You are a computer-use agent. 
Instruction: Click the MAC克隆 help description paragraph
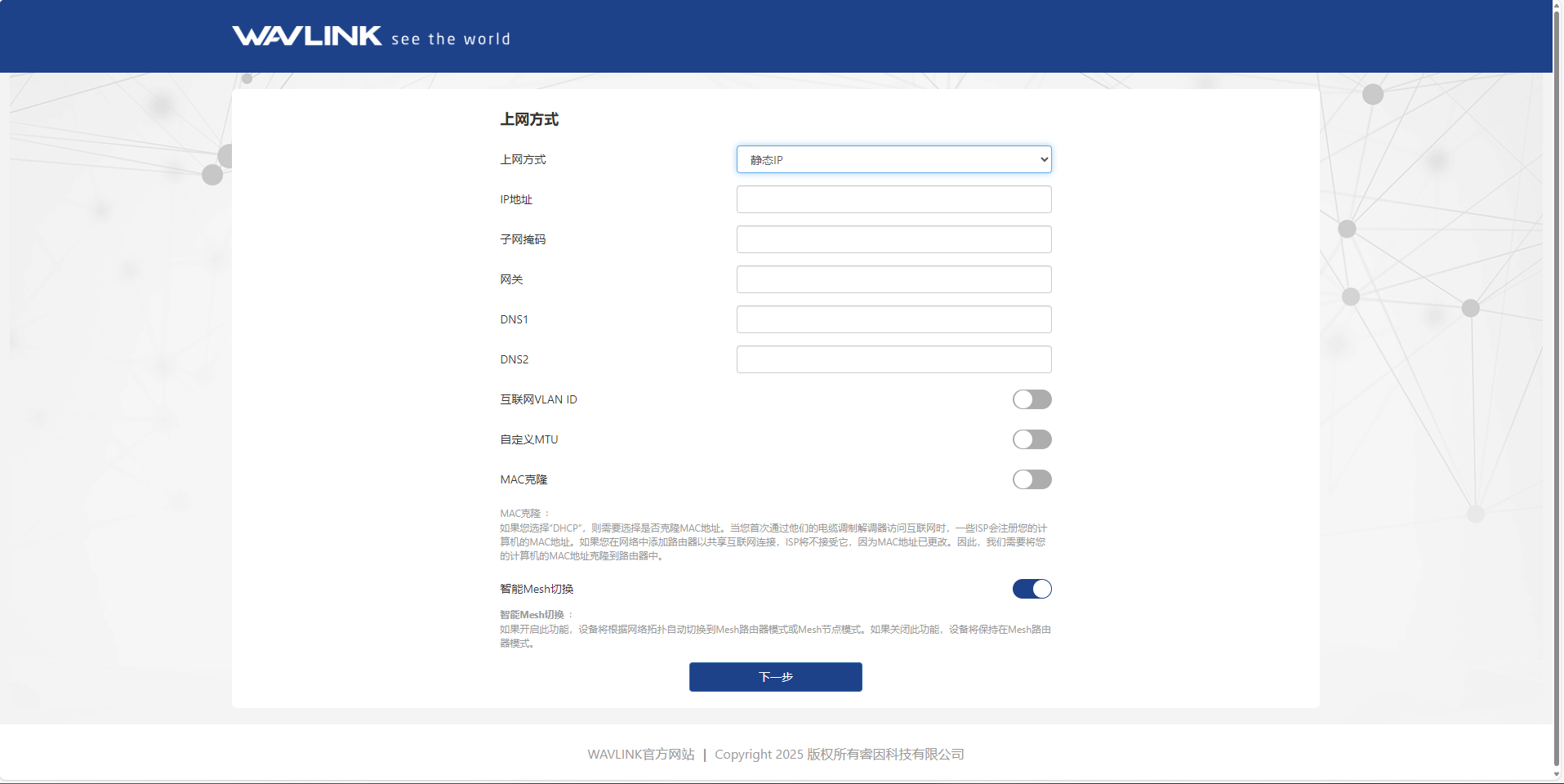click(773, 542)
